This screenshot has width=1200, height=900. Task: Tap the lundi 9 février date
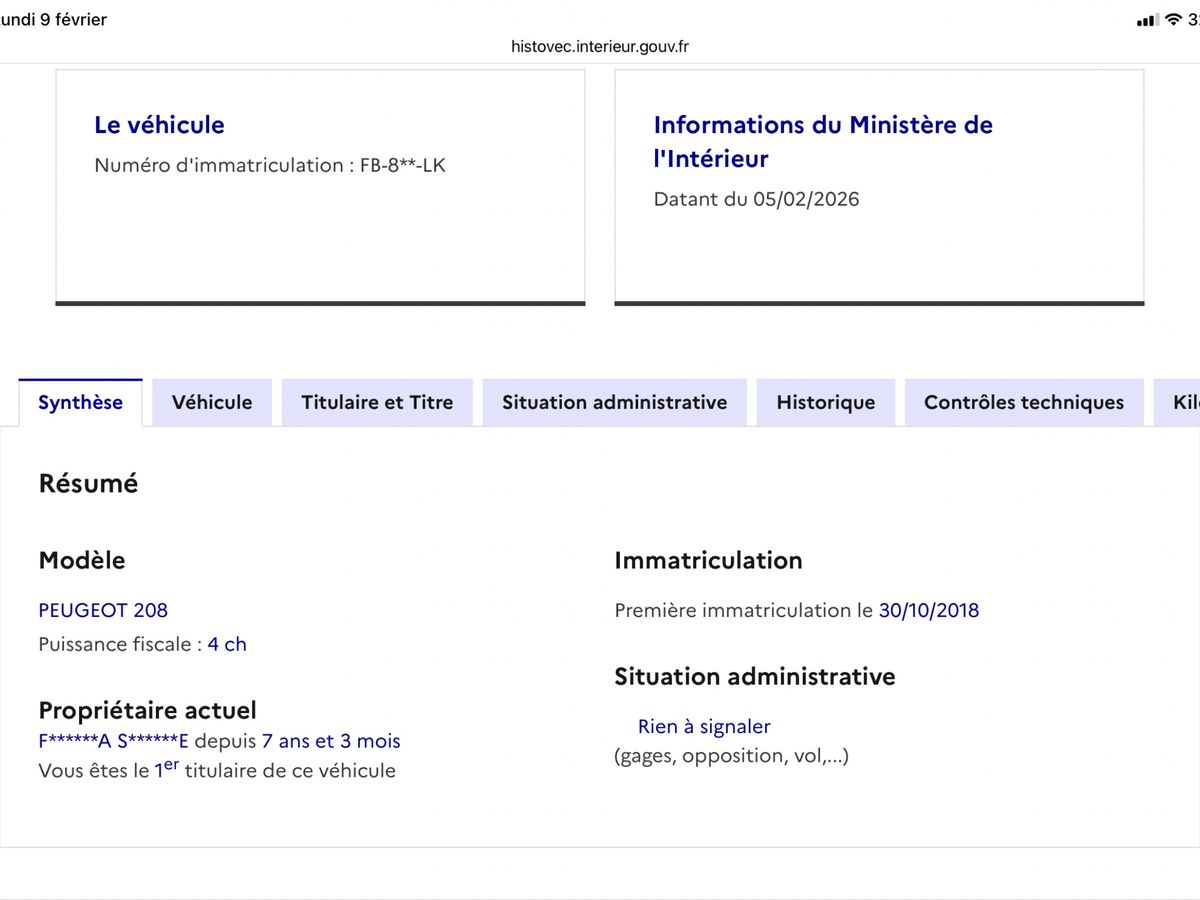54,19
